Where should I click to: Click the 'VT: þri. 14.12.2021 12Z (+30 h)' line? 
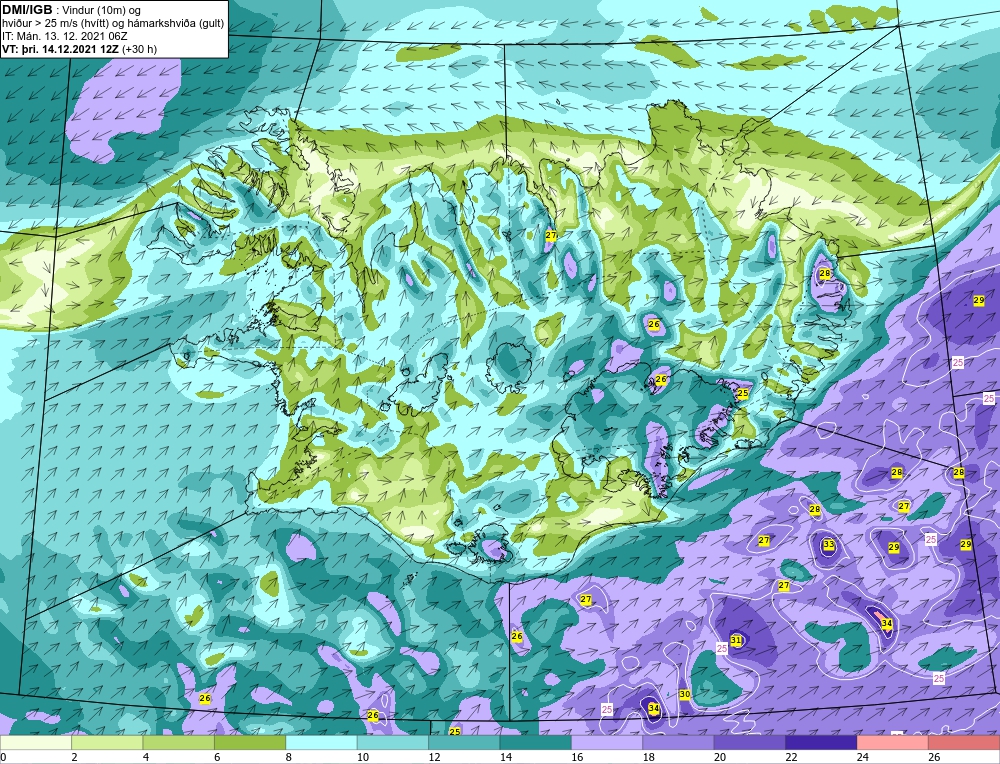point(80,48)
